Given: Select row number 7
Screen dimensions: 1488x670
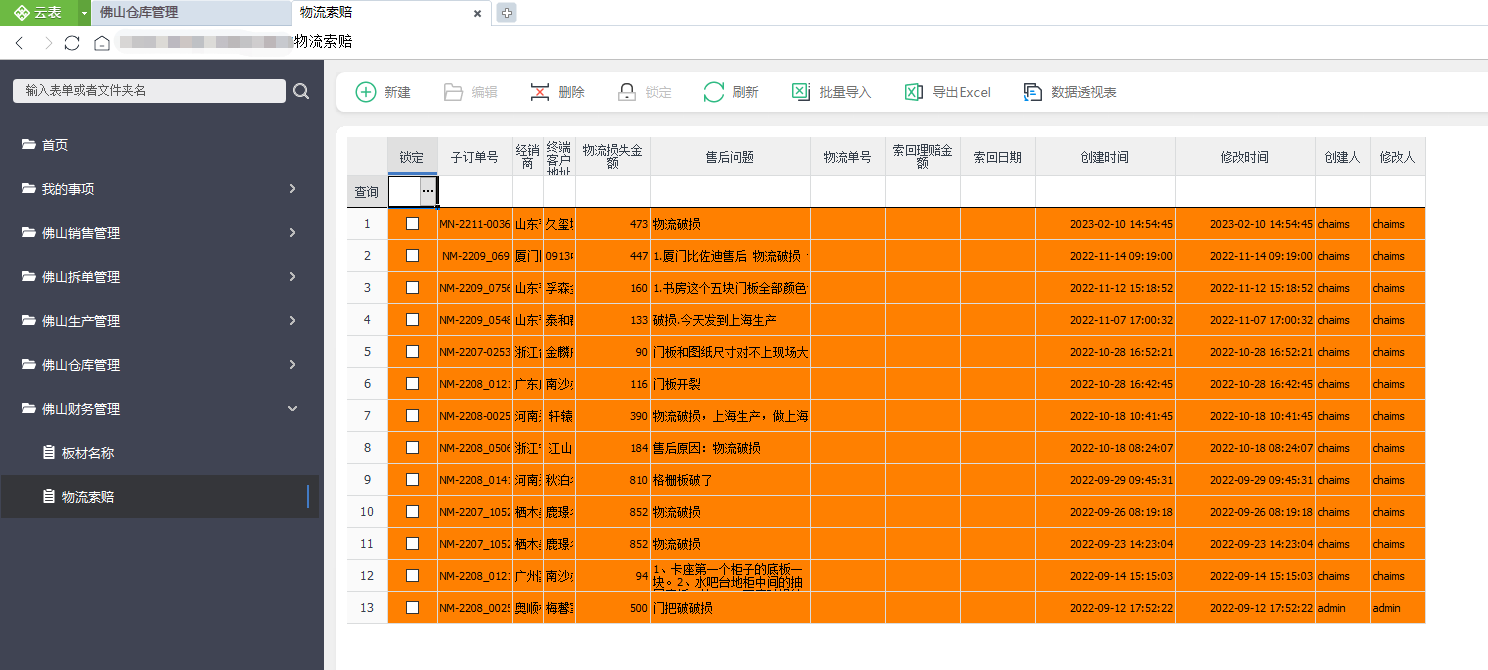Looking at the screenshot, I should click(x=367, y=416).
